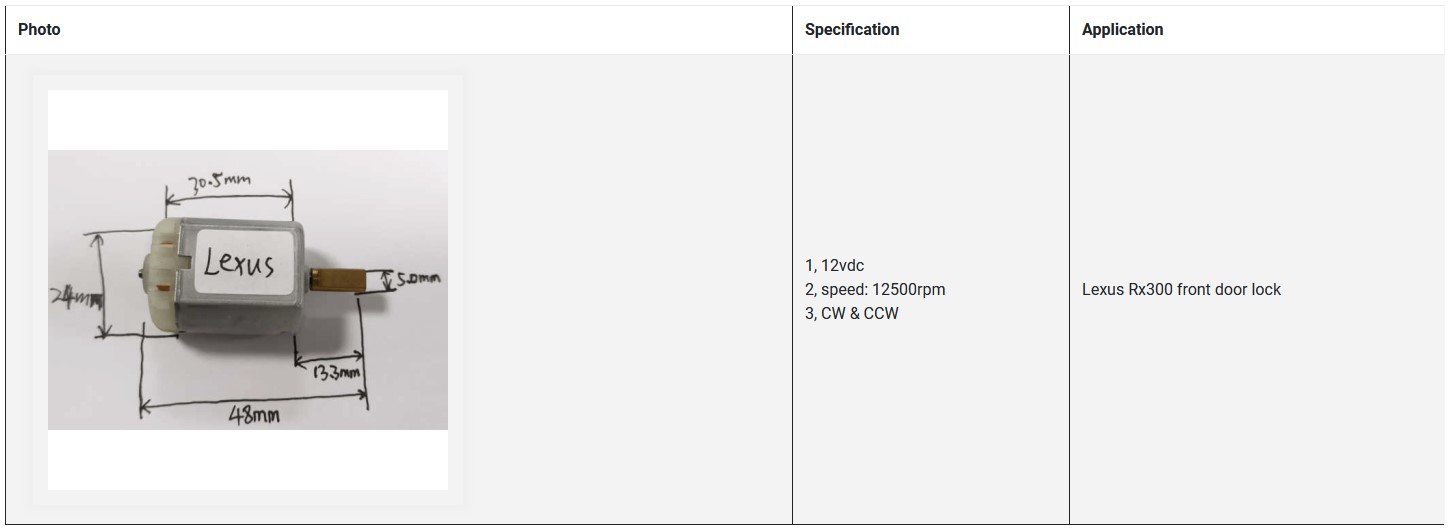Open the Lexus motor photo thumbnail
This screenshot has height=532, width=1449.
[x=248, y=290]
